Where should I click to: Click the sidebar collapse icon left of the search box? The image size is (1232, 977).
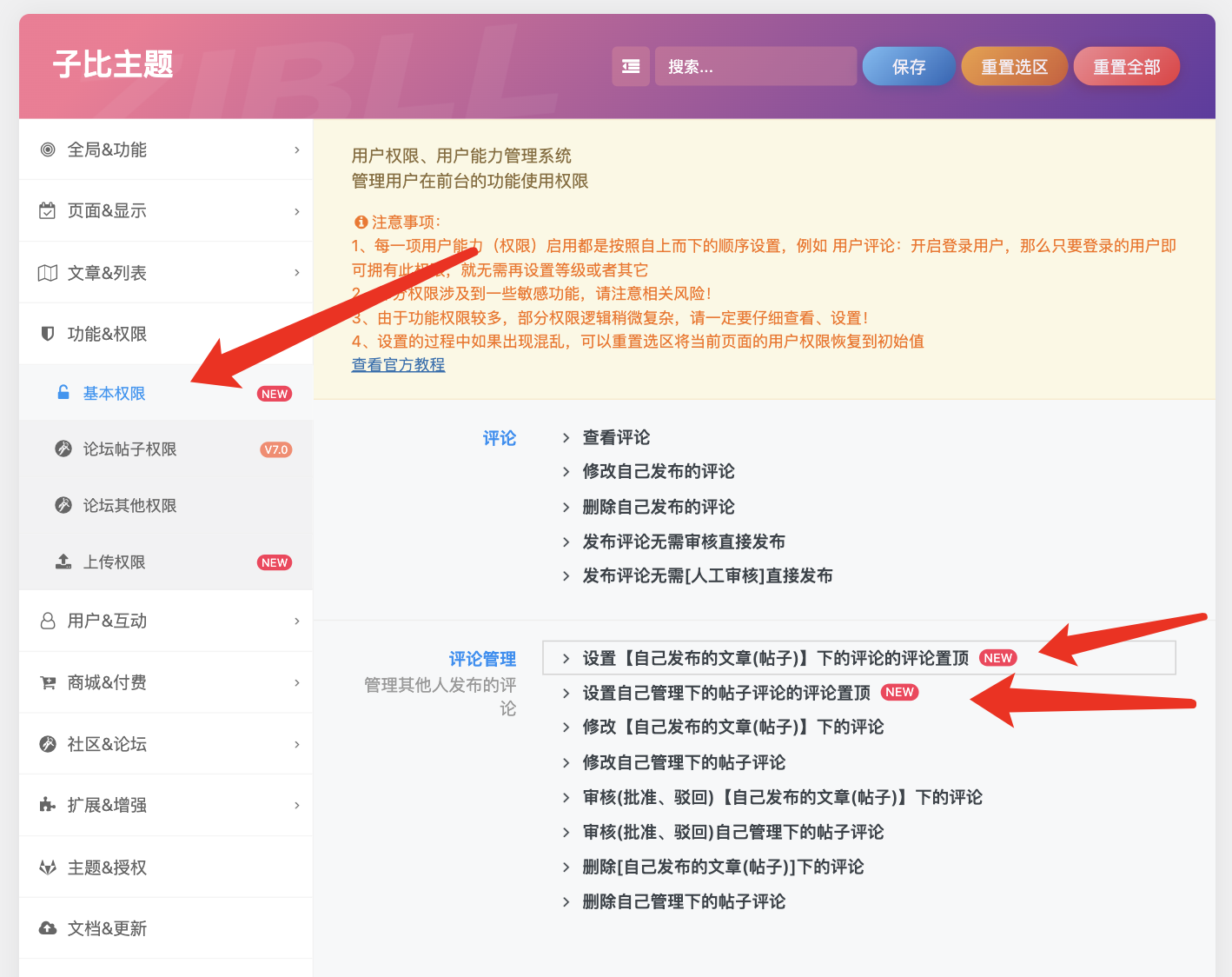631,66
